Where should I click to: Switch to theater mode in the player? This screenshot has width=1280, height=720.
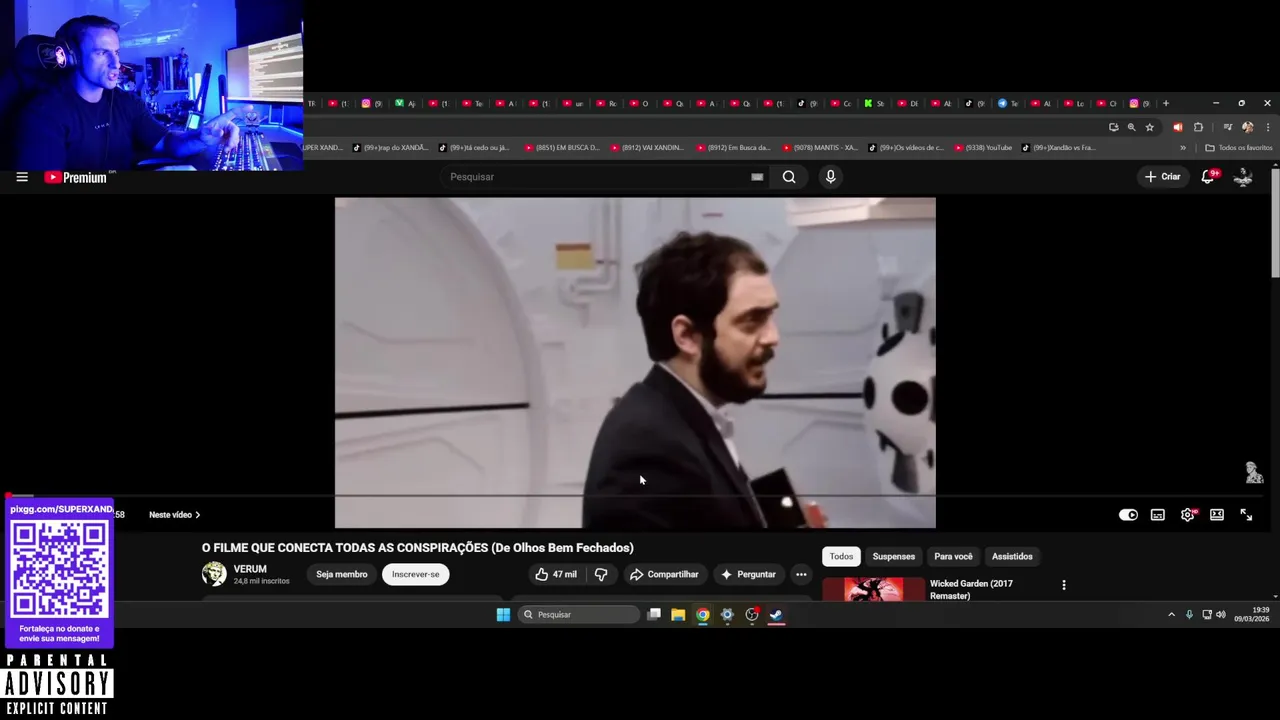1217,515
